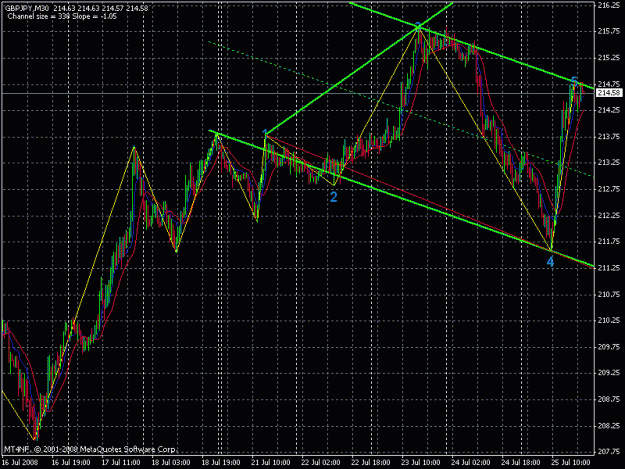Click the 210.75 price axis label

(609, 294)
